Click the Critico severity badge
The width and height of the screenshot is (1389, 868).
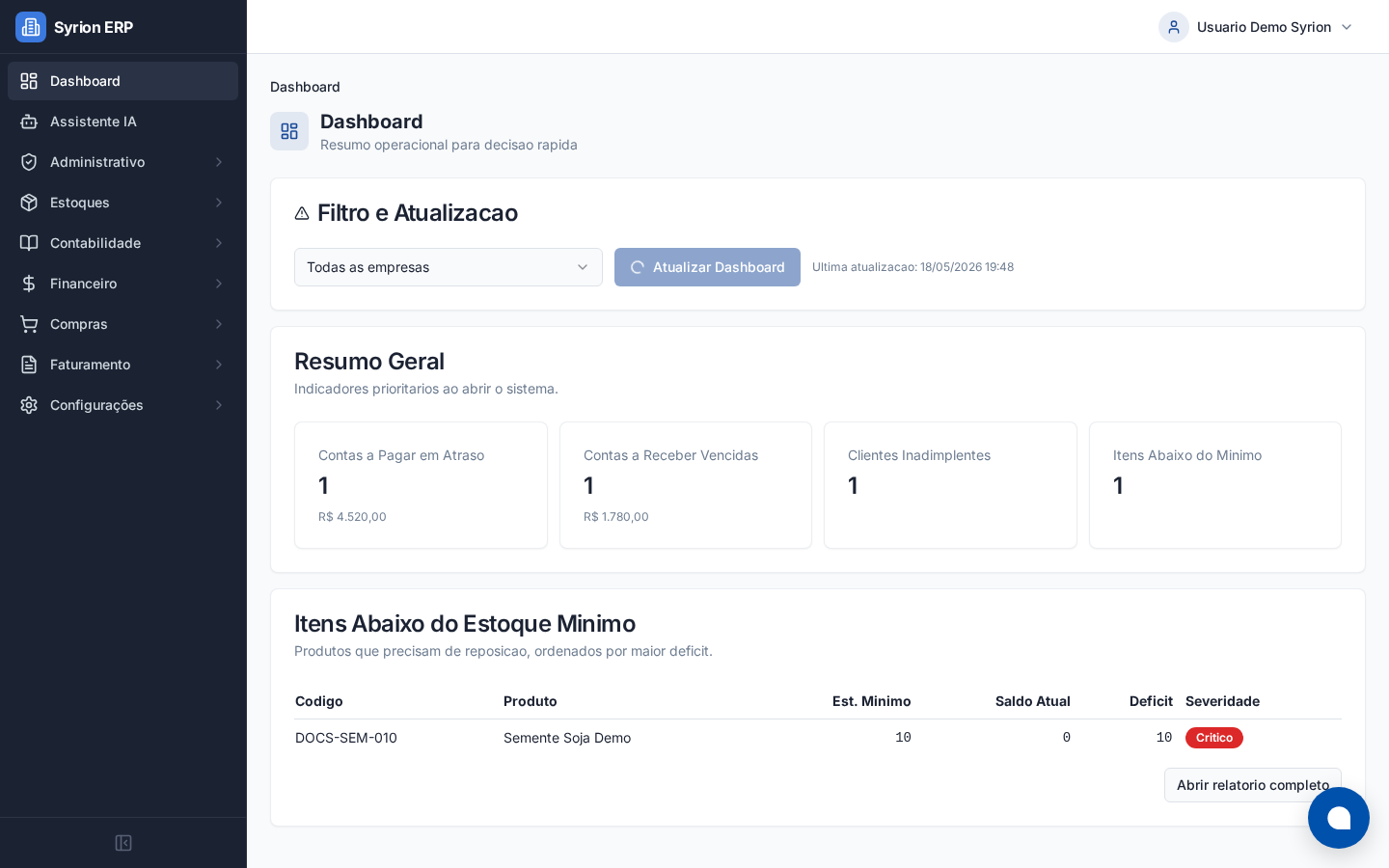click(x=1214, y=738)
